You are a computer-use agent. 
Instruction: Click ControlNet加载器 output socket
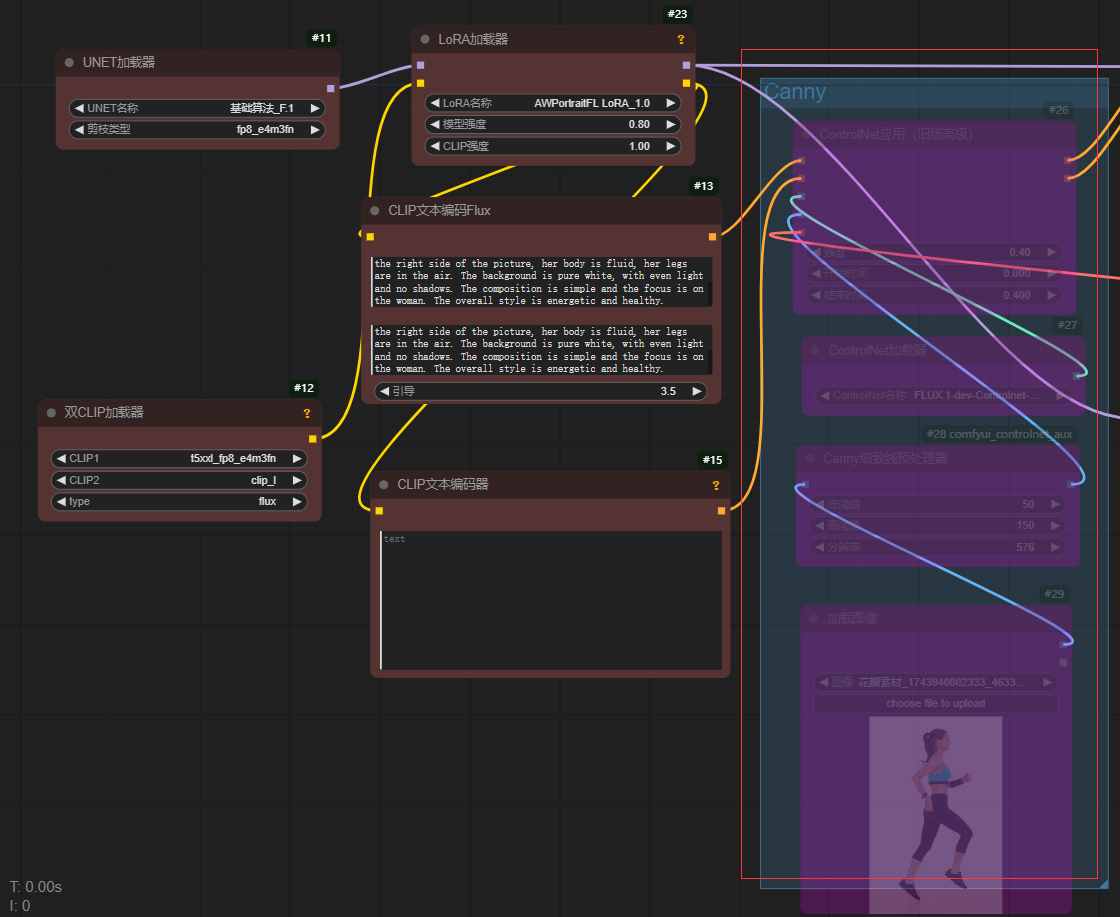1077,376
